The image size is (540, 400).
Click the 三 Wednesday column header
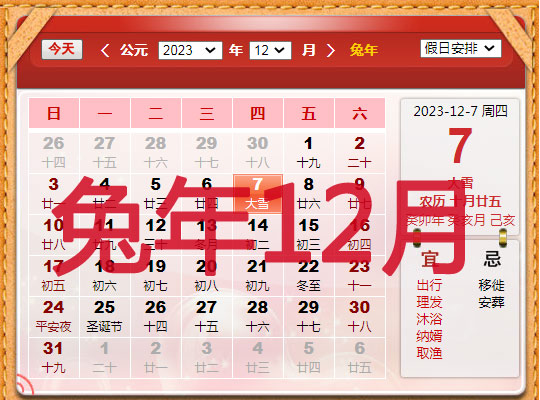(x=207, y=113)
